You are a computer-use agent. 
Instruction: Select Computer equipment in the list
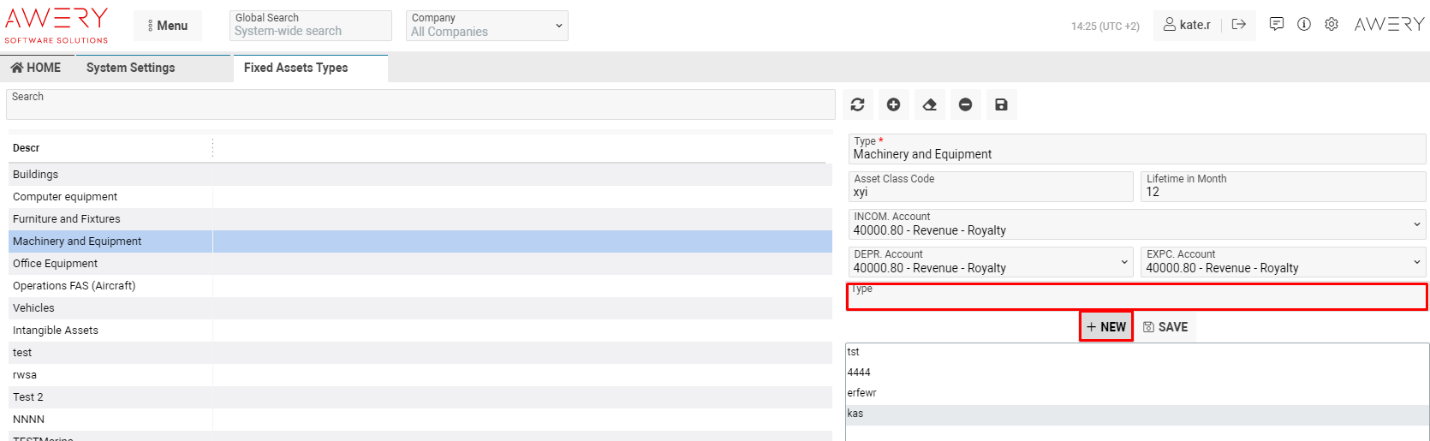[65, 197]
